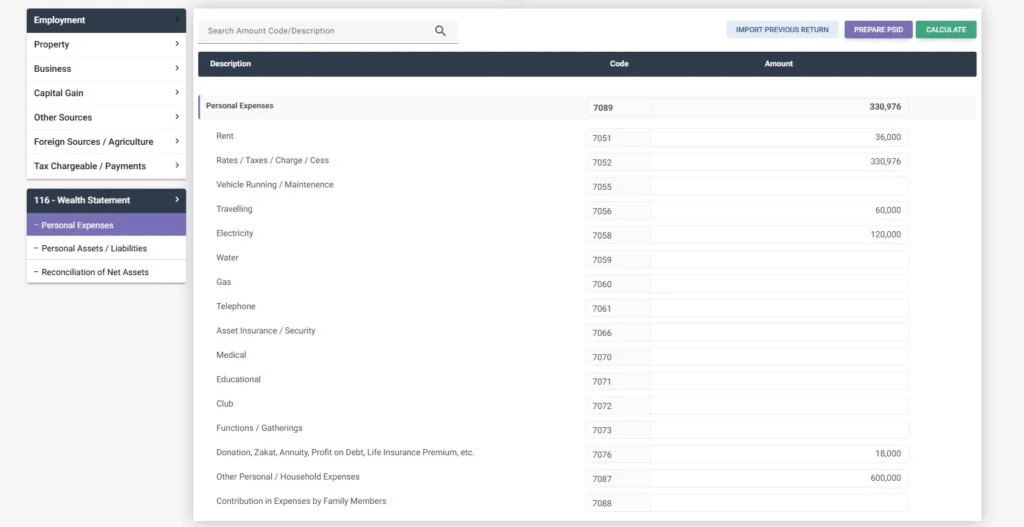The image size is (1024, 527).
Task: Click the Electricity description label
Action: pyautogui.click(x=234, y=233)
